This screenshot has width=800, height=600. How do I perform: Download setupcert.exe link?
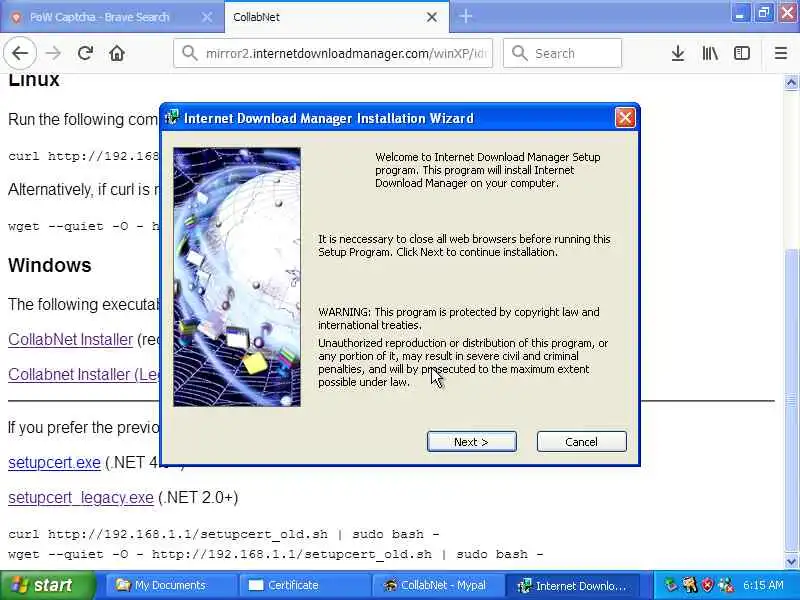click(x=54, y=462)
